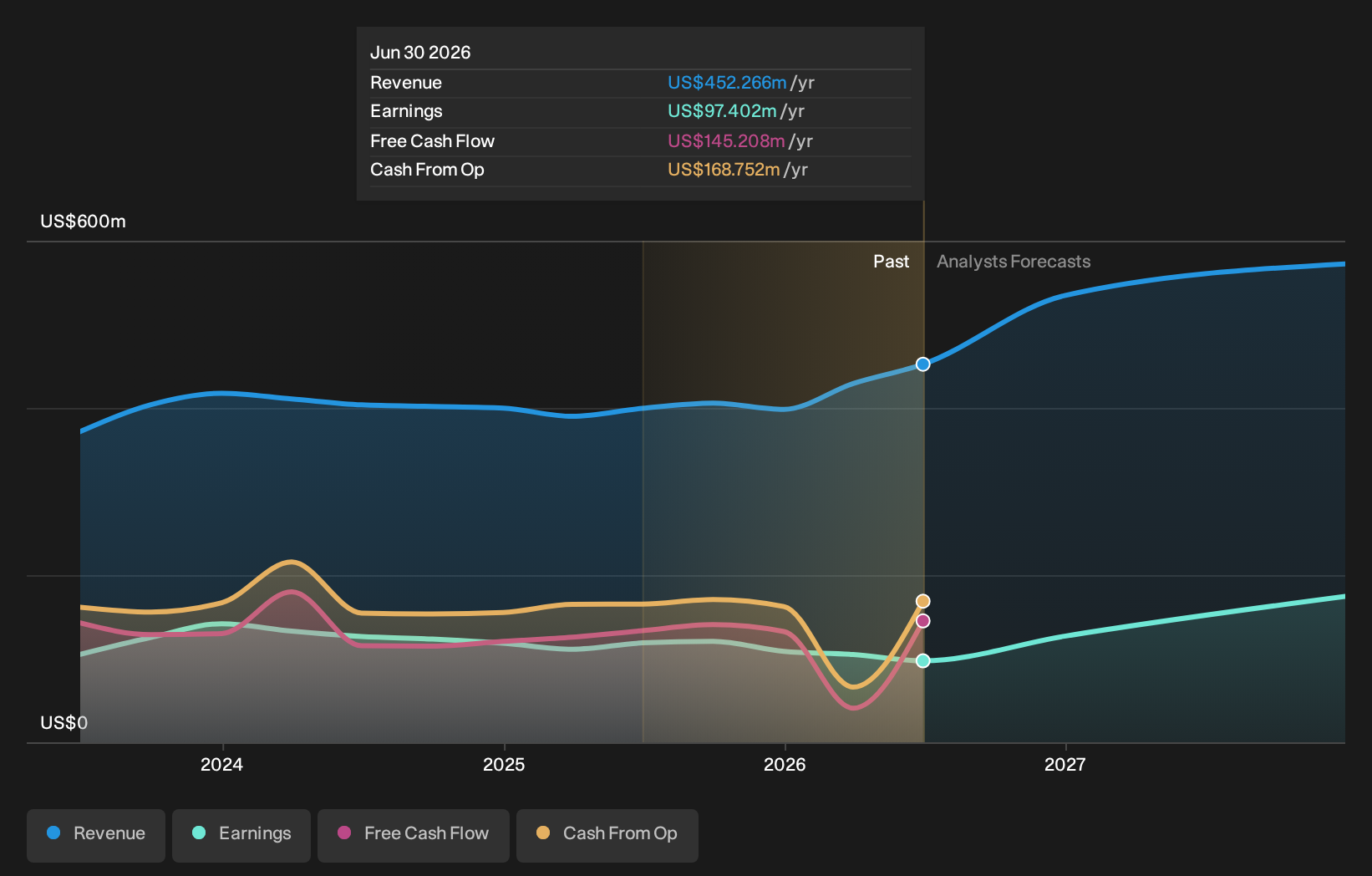Click the 'Past' section label
1372x876 pixels.
tap(891, 262)
